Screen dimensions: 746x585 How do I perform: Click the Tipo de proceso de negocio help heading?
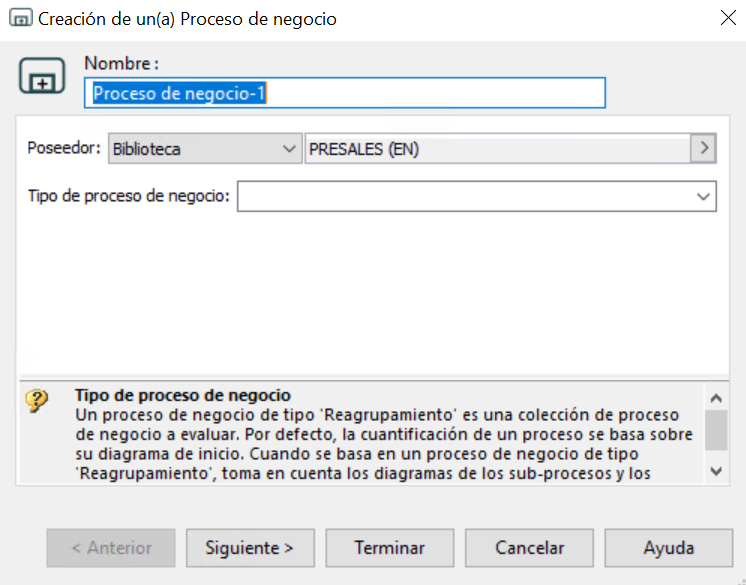(183, 395)
